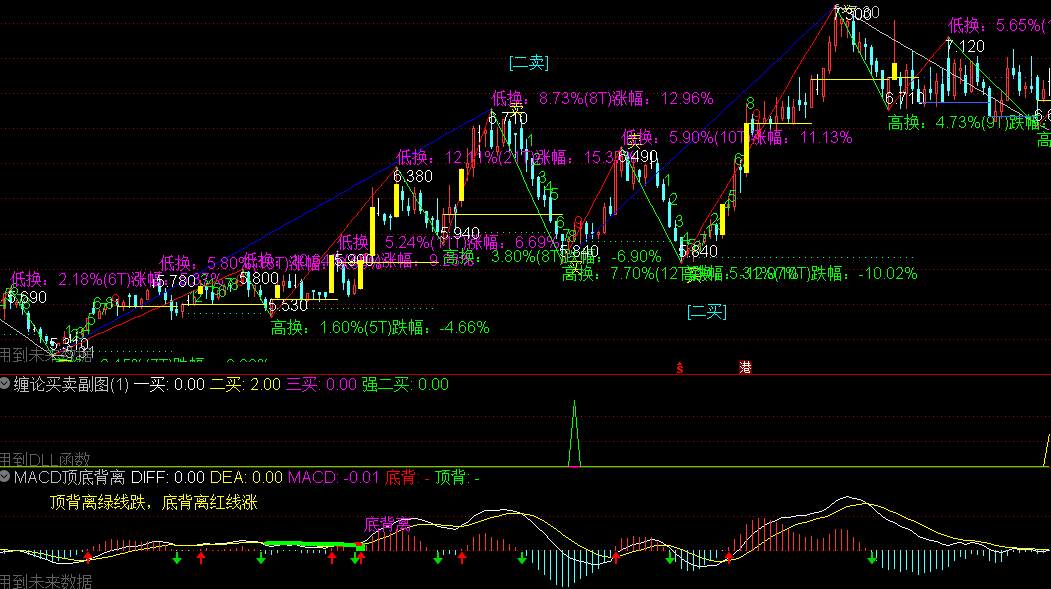Click the 低换: 8.73%(8T)涨幅: 12.96% annotation

pyautogui.click(x=603, y=99)
